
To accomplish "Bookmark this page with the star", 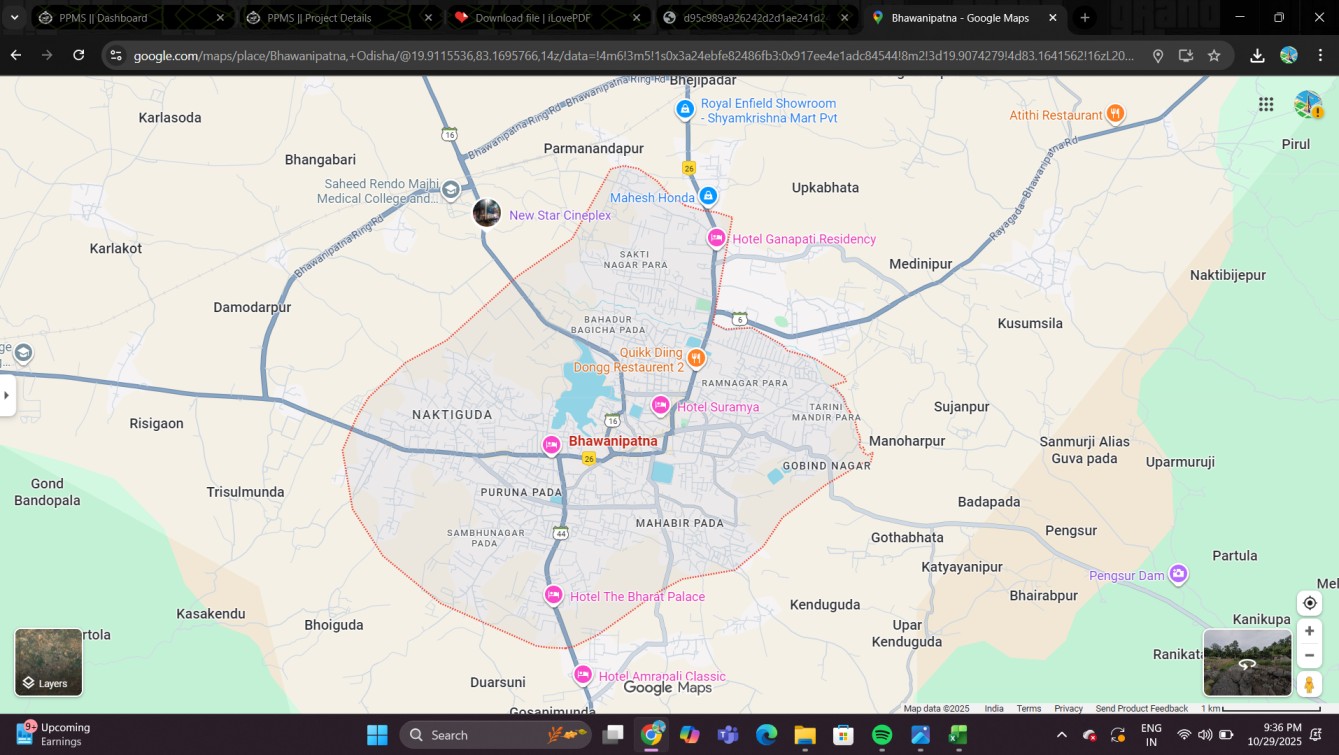I will [1214, 56].
